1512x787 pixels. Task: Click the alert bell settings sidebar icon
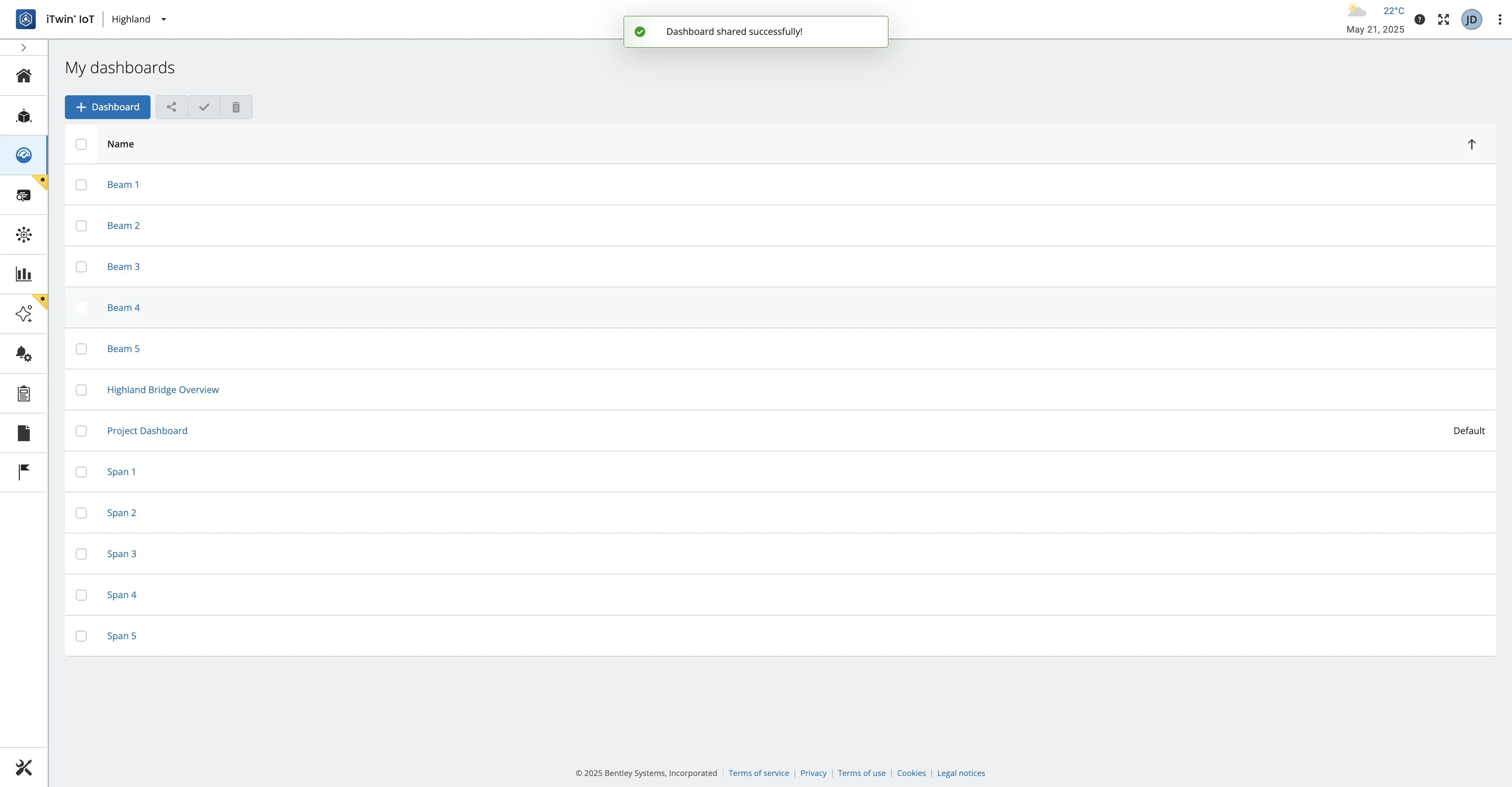tap(23, 353)
